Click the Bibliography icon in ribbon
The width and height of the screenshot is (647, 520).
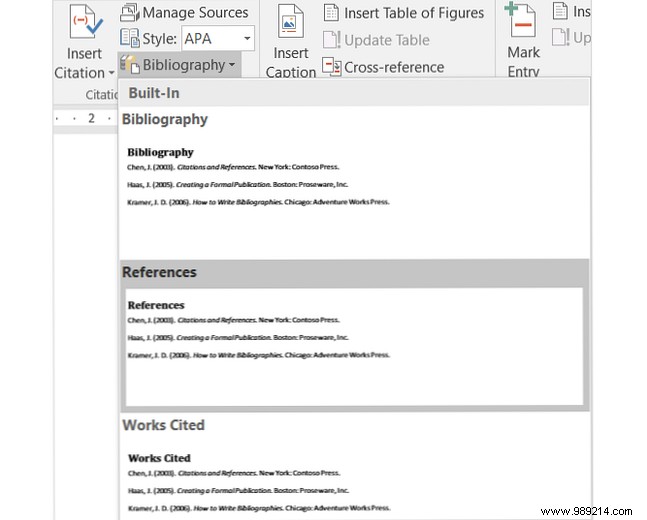coord(130,65)
